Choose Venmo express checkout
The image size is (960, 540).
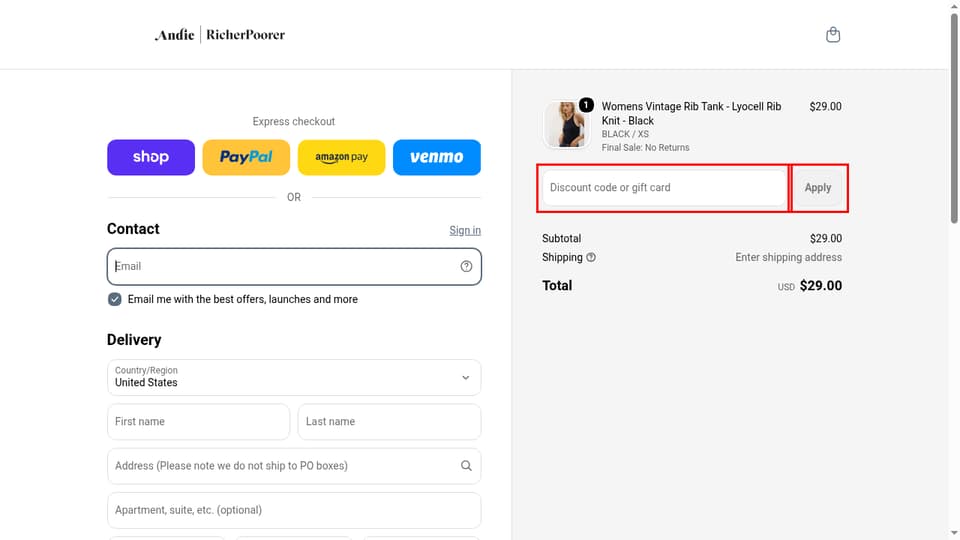(x=437, y=157)
